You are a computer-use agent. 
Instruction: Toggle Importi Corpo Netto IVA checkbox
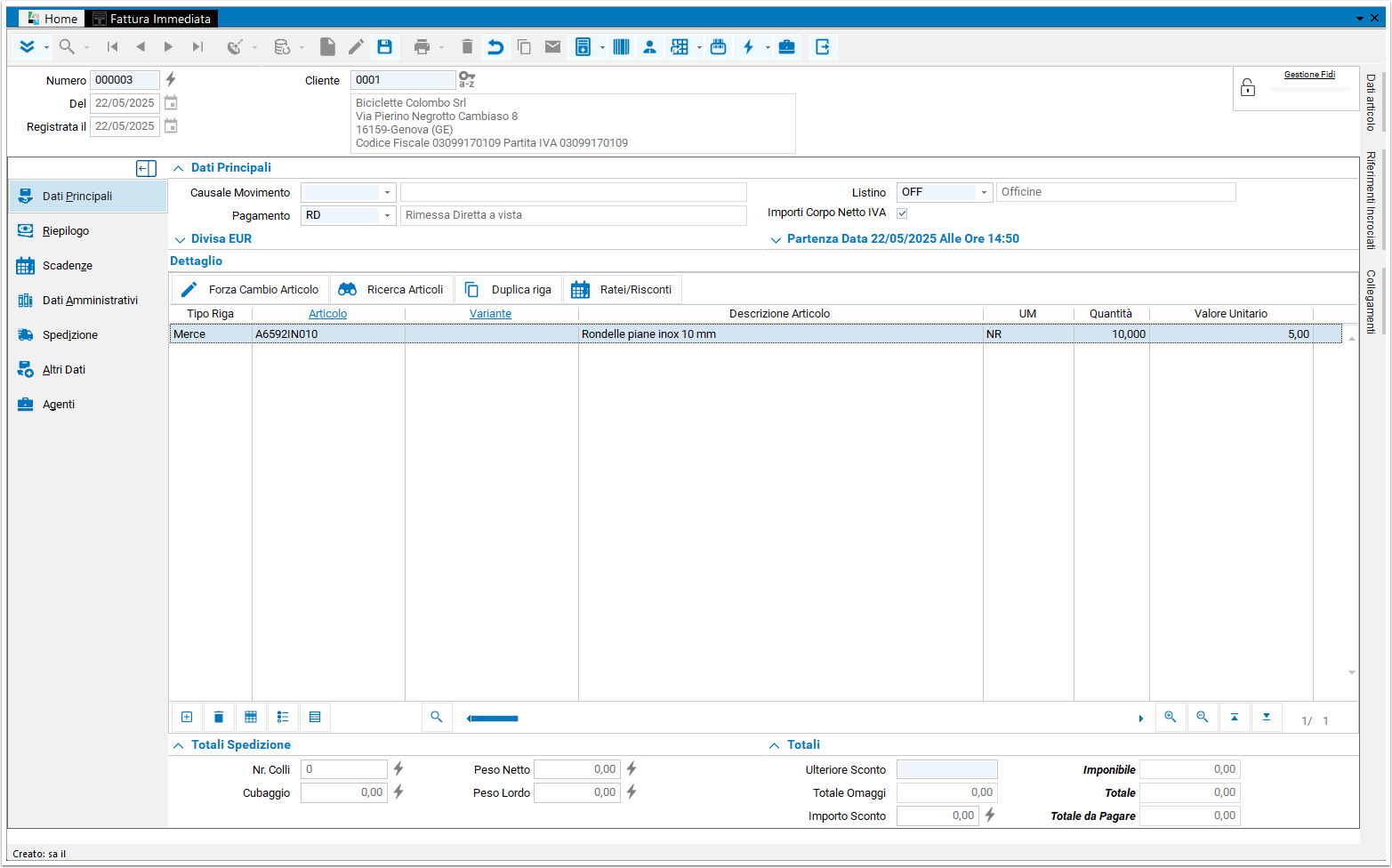902,213
